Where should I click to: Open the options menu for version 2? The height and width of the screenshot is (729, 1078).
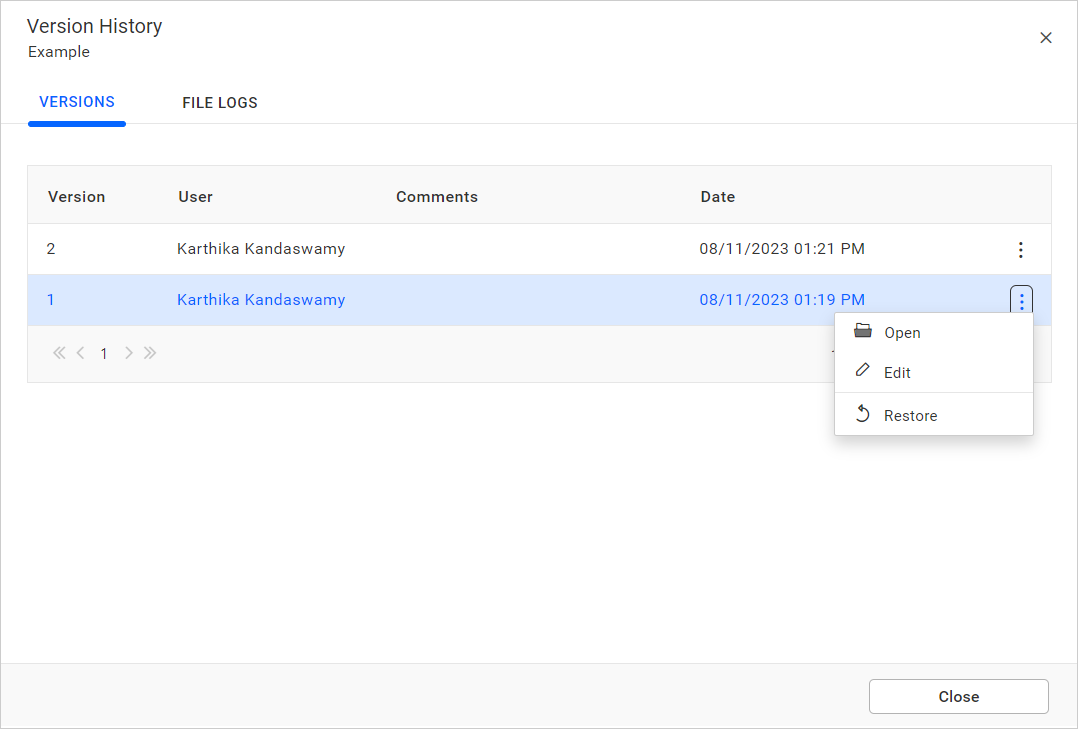pos(1020,250)
